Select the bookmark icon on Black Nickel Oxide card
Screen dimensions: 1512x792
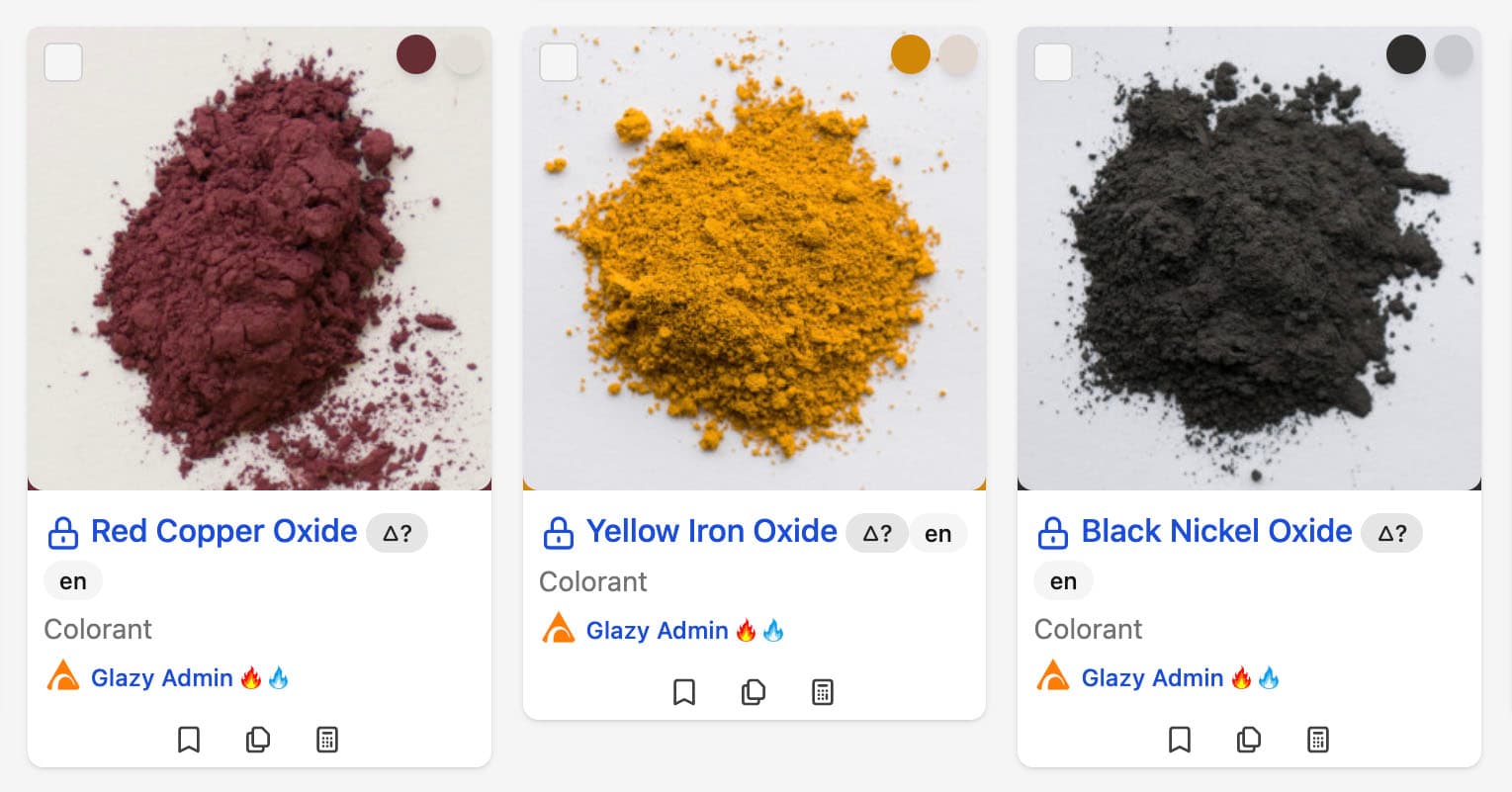pyautogui.click(x=1179, y=739)
